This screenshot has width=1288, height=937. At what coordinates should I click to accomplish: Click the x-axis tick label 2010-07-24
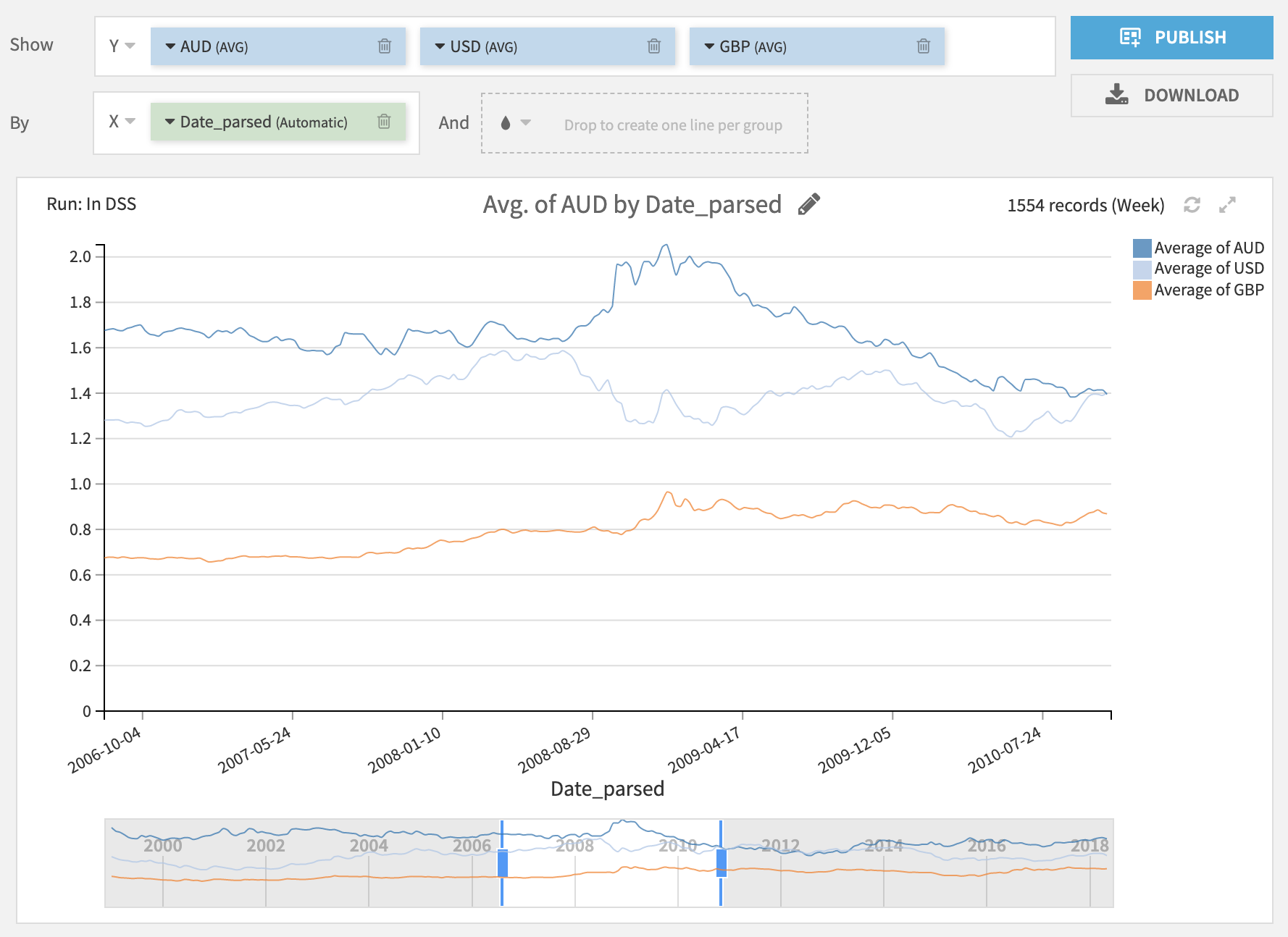coord(1004,749)
